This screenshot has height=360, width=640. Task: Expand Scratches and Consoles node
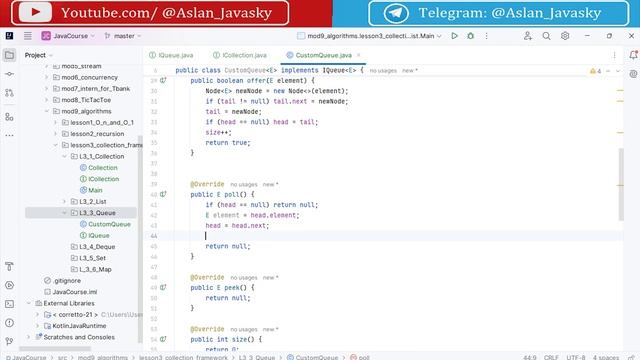[x=29, y=337]
